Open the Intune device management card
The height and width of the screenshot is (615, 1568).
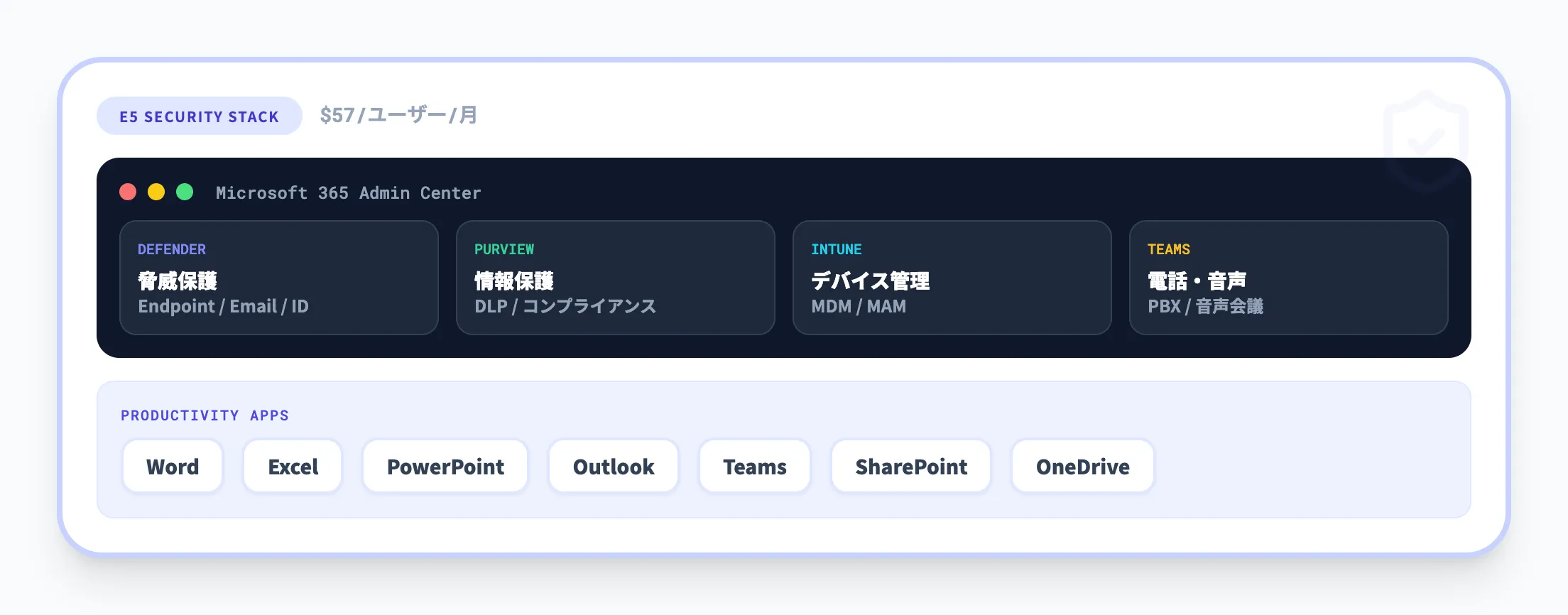(952, 278)
